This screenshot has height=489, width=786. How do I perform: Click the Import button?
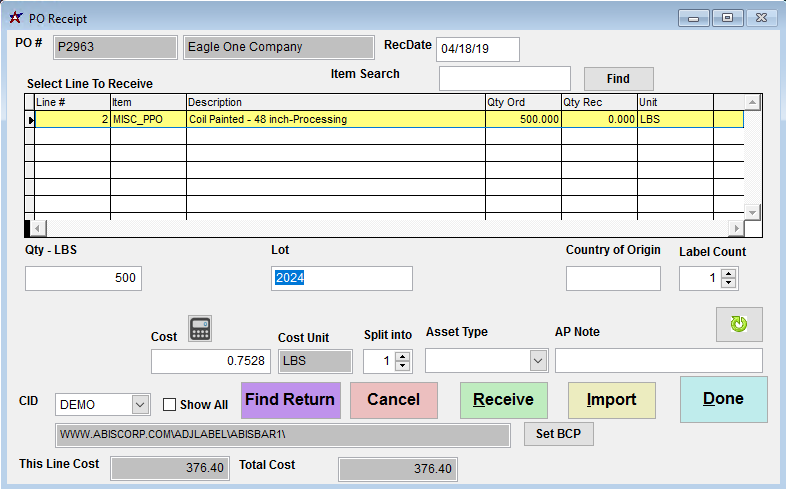[x=611, y=400]
